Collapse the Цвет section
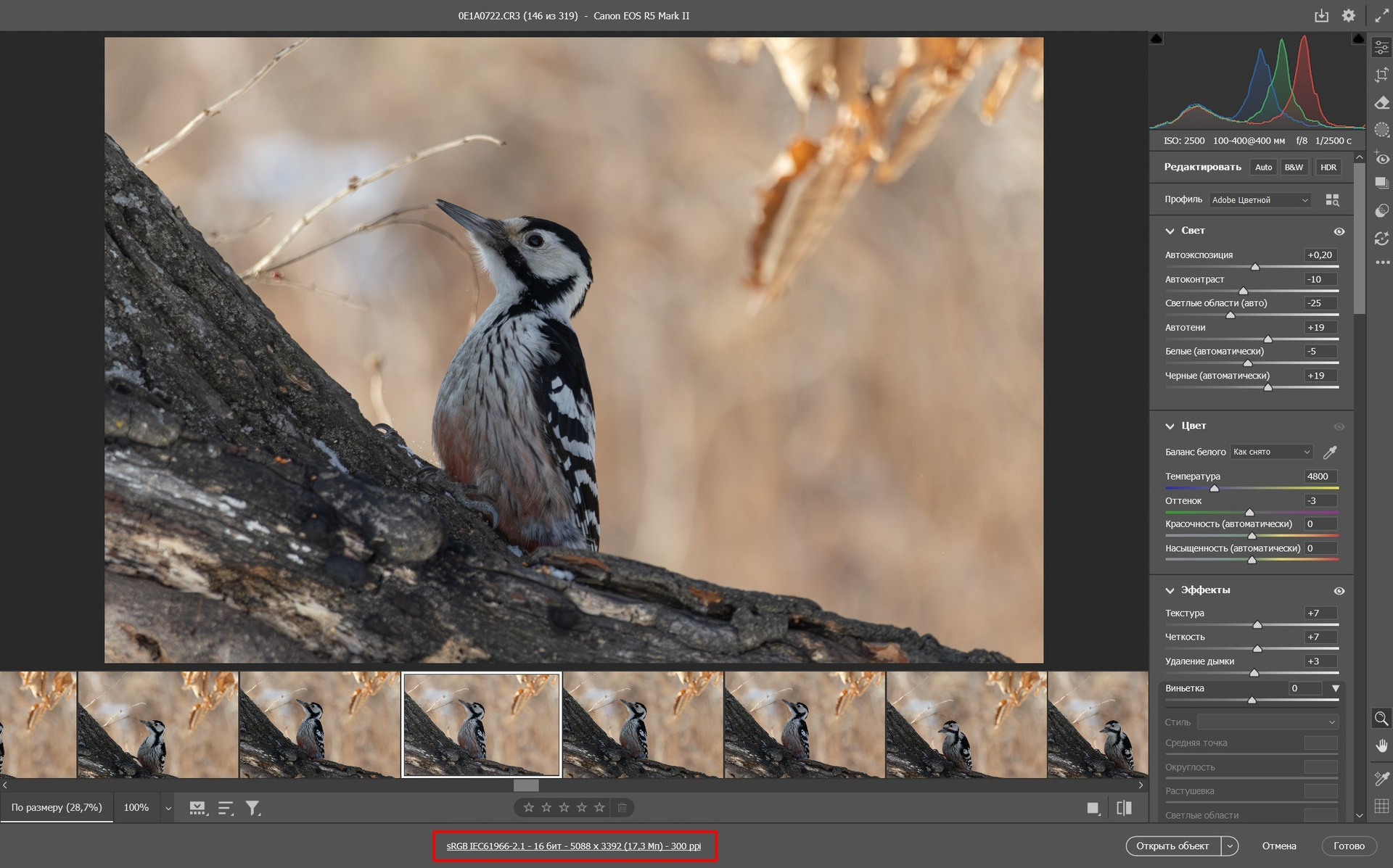 click(1170, 426)
